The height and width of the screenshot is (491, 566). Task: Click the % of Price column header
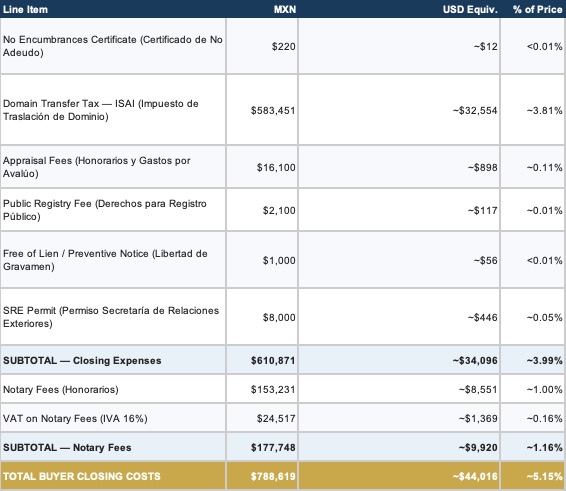(x=537, y=9)
